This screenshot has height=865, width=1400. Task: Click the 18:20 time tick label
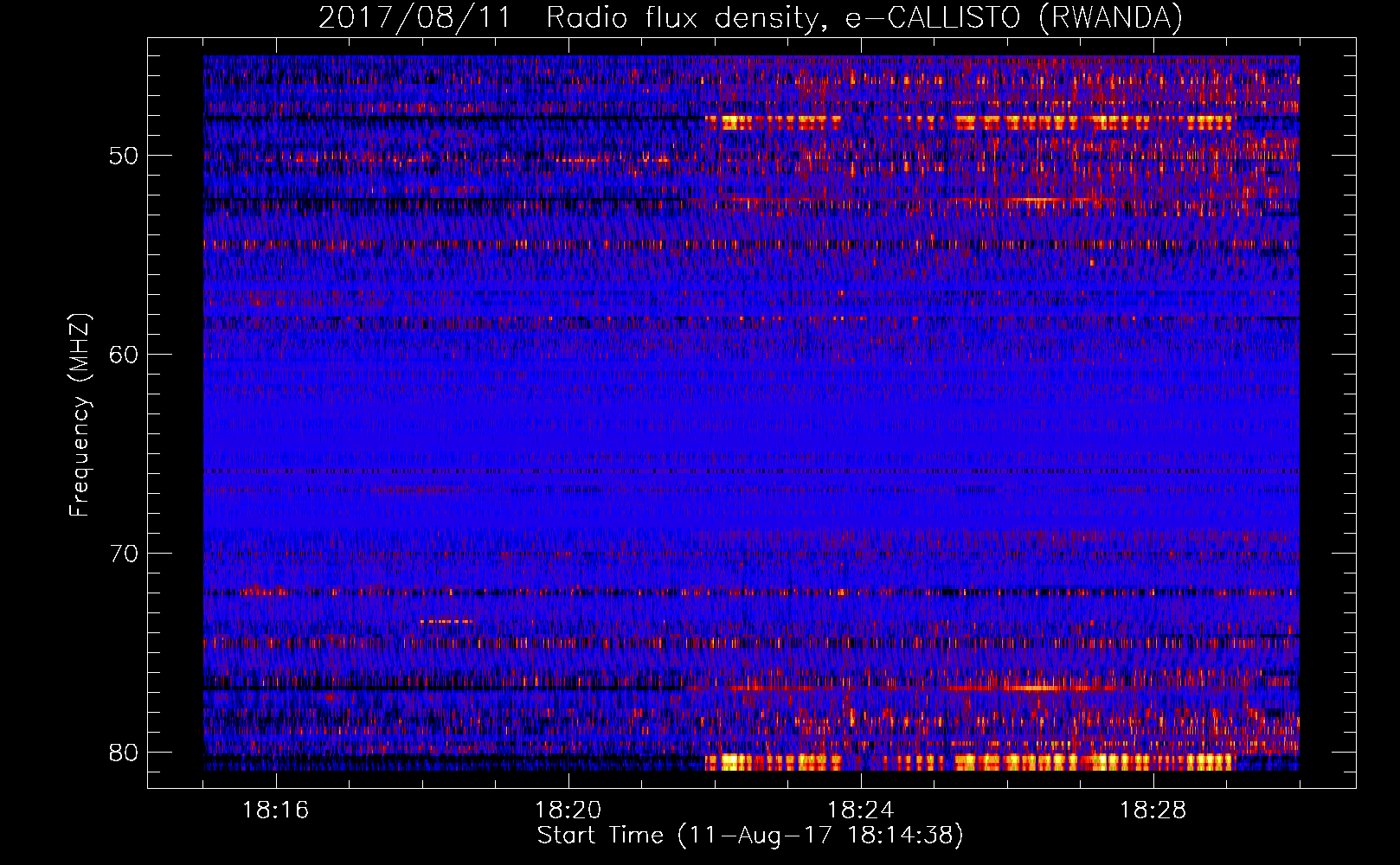coord(568,811)
